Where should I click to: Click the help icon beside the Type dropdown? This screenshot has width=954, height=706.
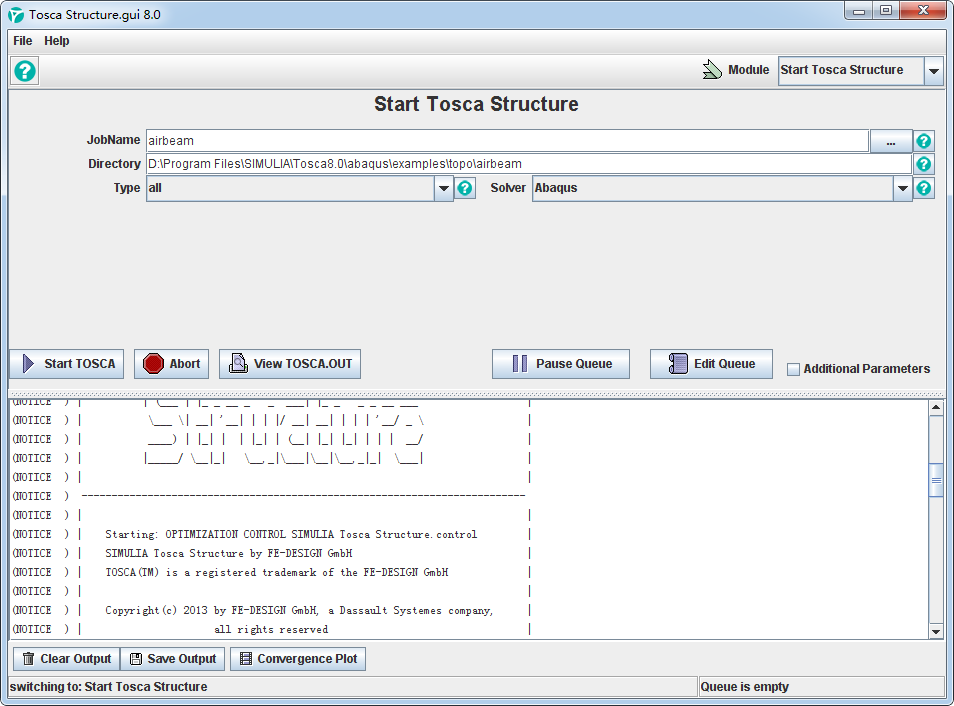pos(465,188)
